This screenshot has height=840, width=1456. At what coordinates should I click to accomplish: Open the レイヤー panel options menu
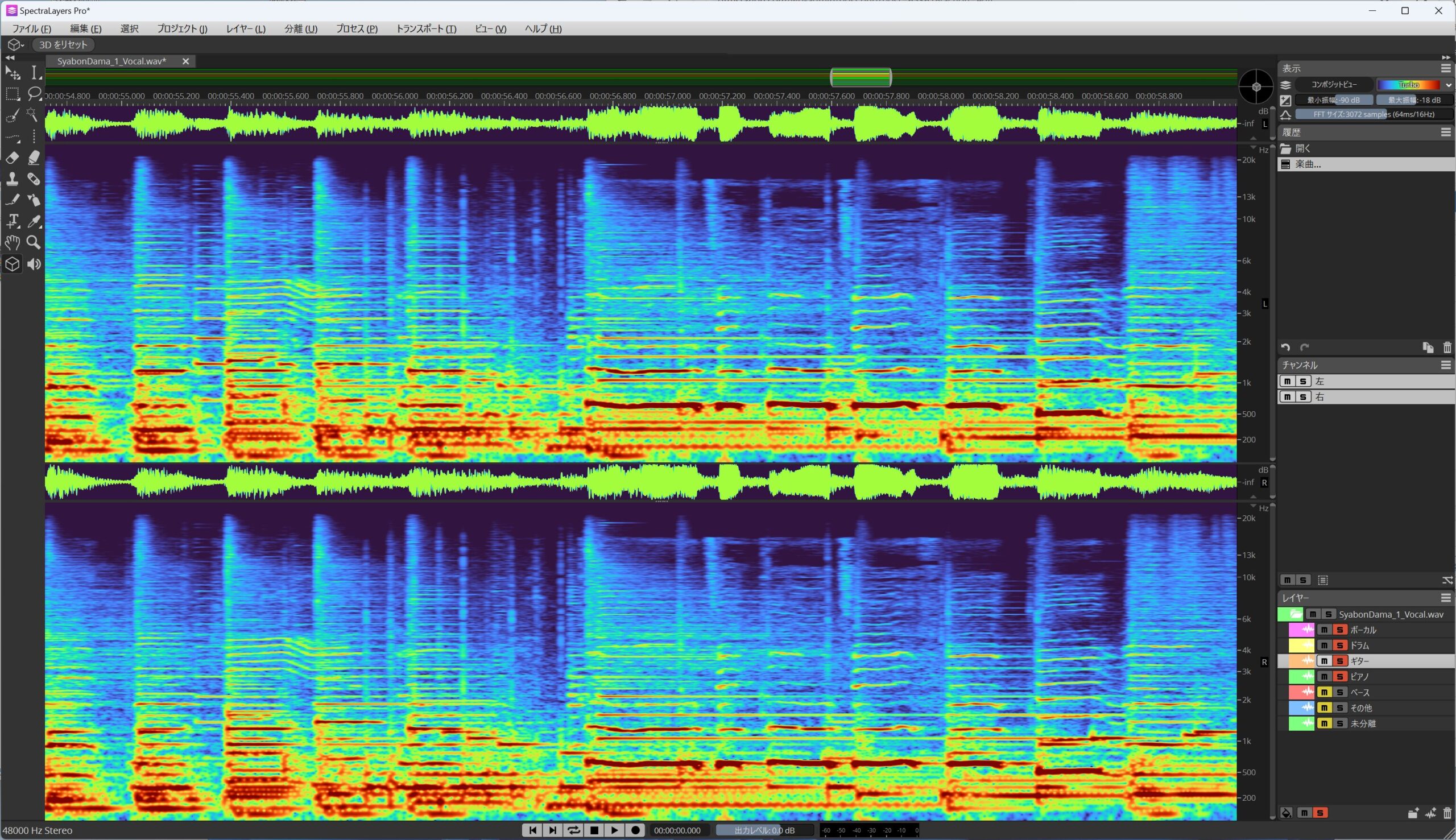tap(1446, 598)
